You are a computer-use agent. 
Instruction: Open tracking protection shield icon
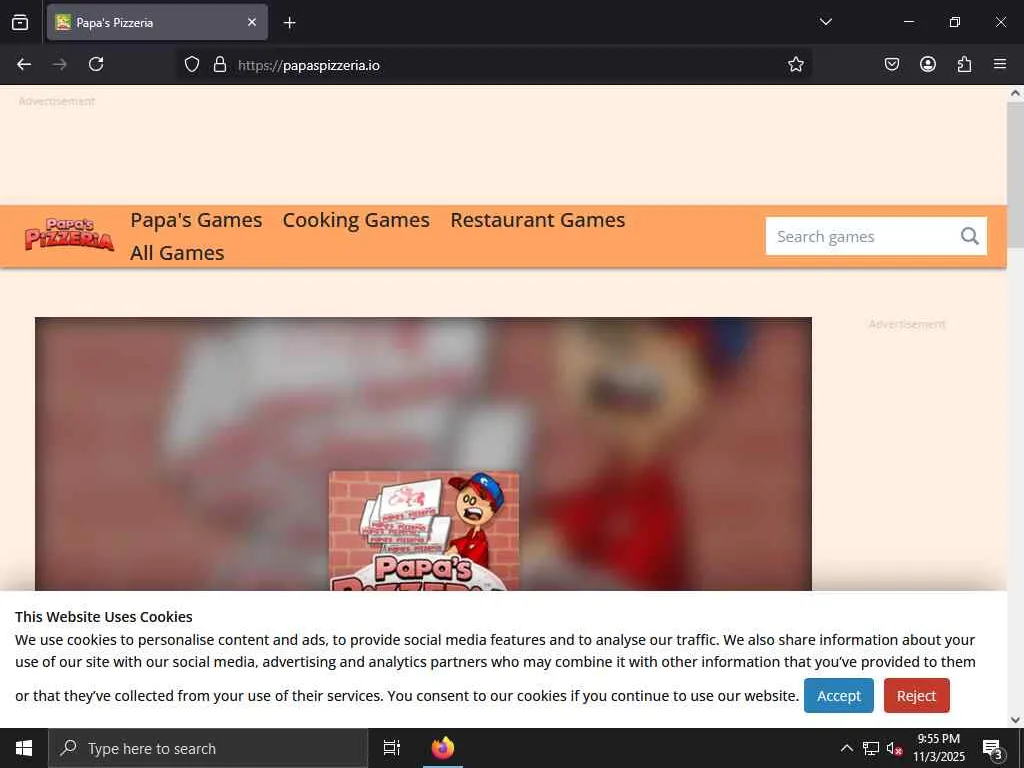tap(191, 64)
